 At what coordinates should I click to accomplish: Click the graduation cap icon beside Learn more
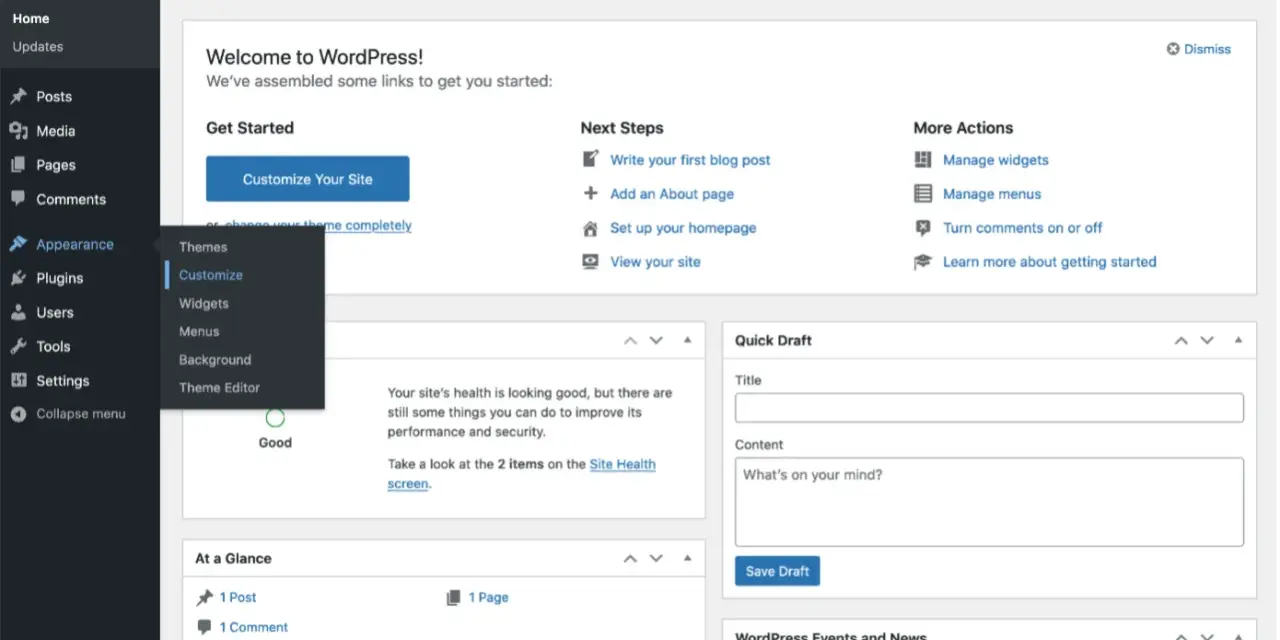point(923,262)
